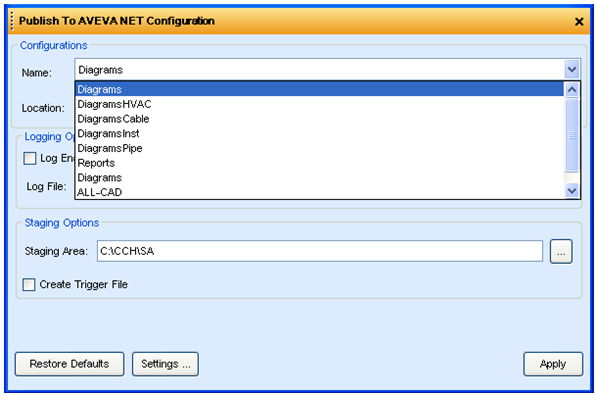Viewport: 596px width, 396px height.
Task: Pick DiagramsPipe in the dropdown list
Action: coord(320,148)
